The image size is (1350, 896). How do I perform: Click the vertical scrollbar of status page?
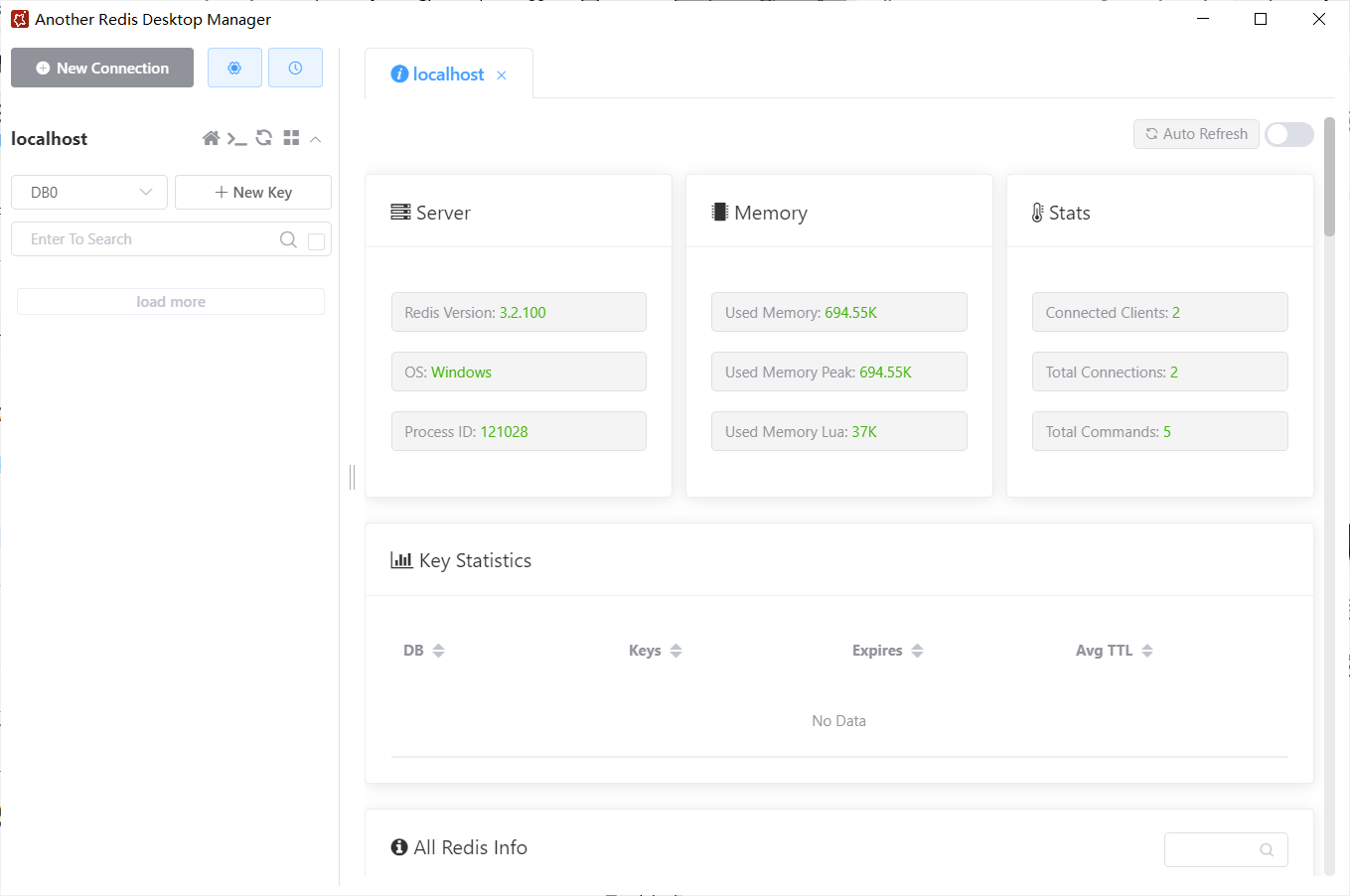click(x=1329, y=177)
